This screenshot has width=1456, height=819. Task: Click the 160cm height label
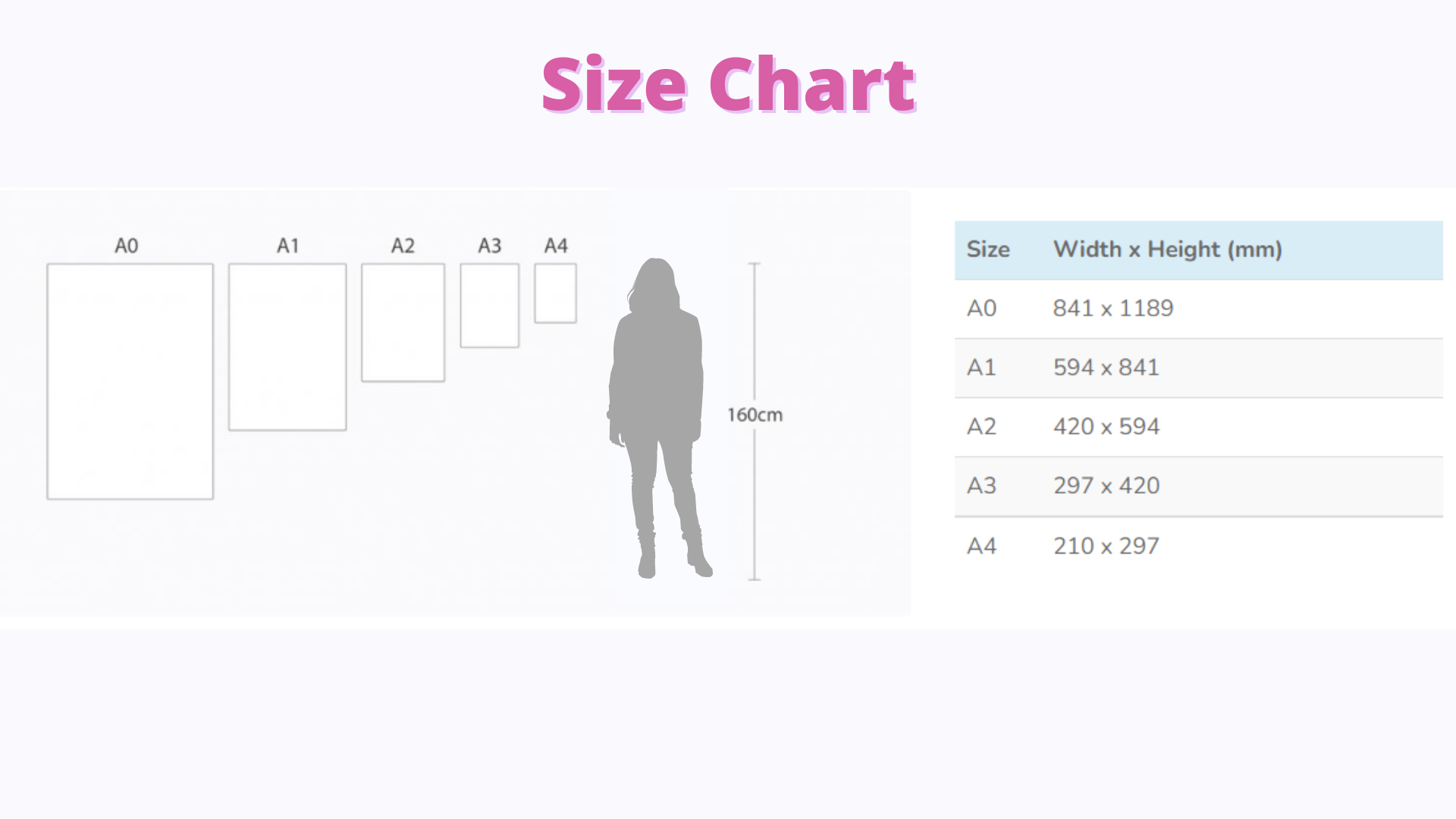(x=755, y=415)
